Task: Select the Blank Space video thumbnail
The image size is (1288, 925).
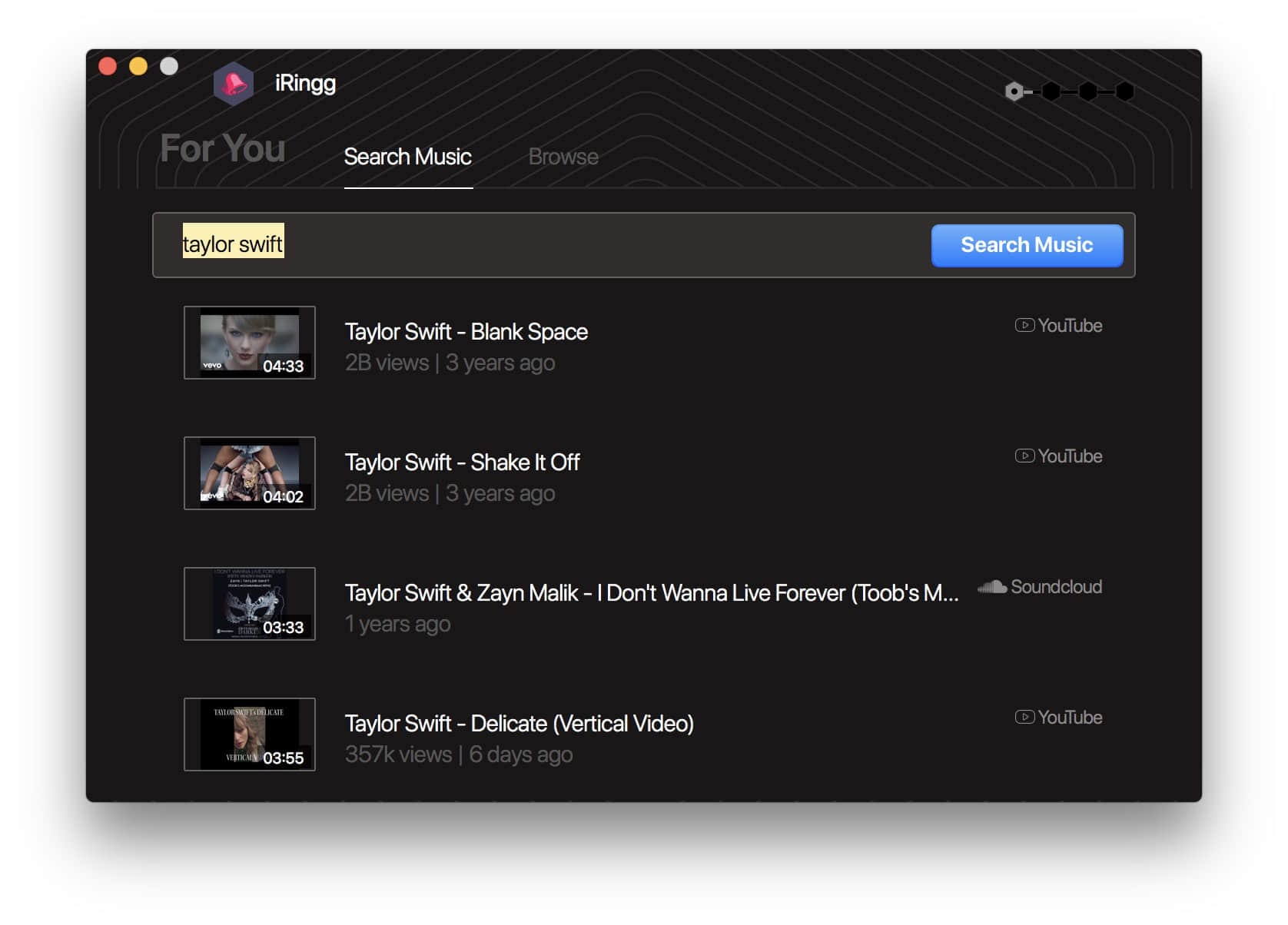Action: 250,343
